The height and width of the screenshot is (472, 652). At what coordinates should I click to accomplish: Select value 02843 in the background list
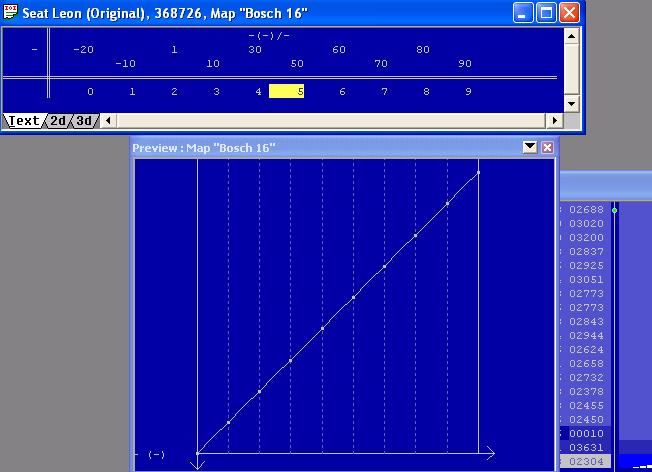point(586,321)
